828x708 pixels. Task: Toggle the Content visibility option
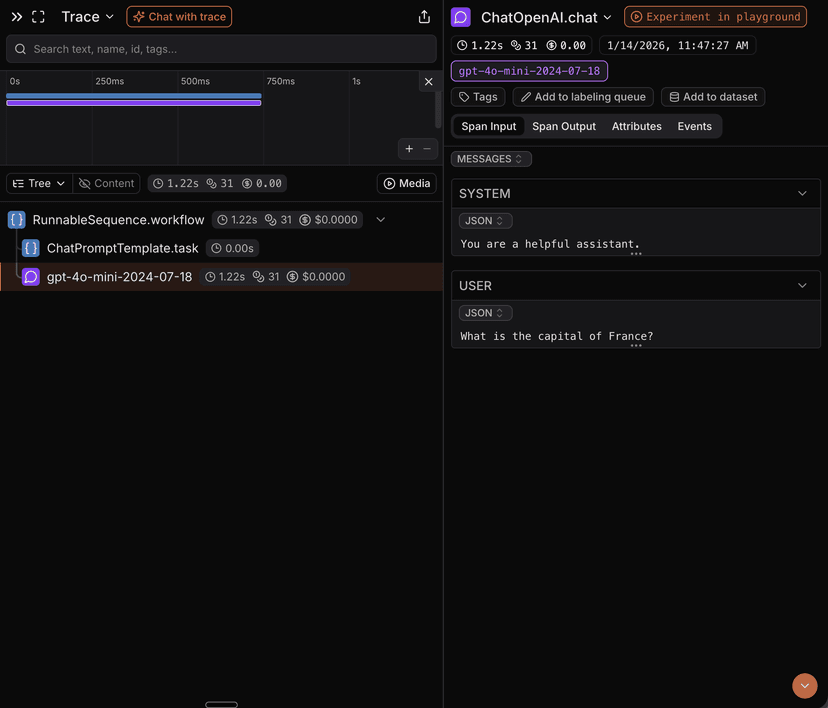point(106,183)
